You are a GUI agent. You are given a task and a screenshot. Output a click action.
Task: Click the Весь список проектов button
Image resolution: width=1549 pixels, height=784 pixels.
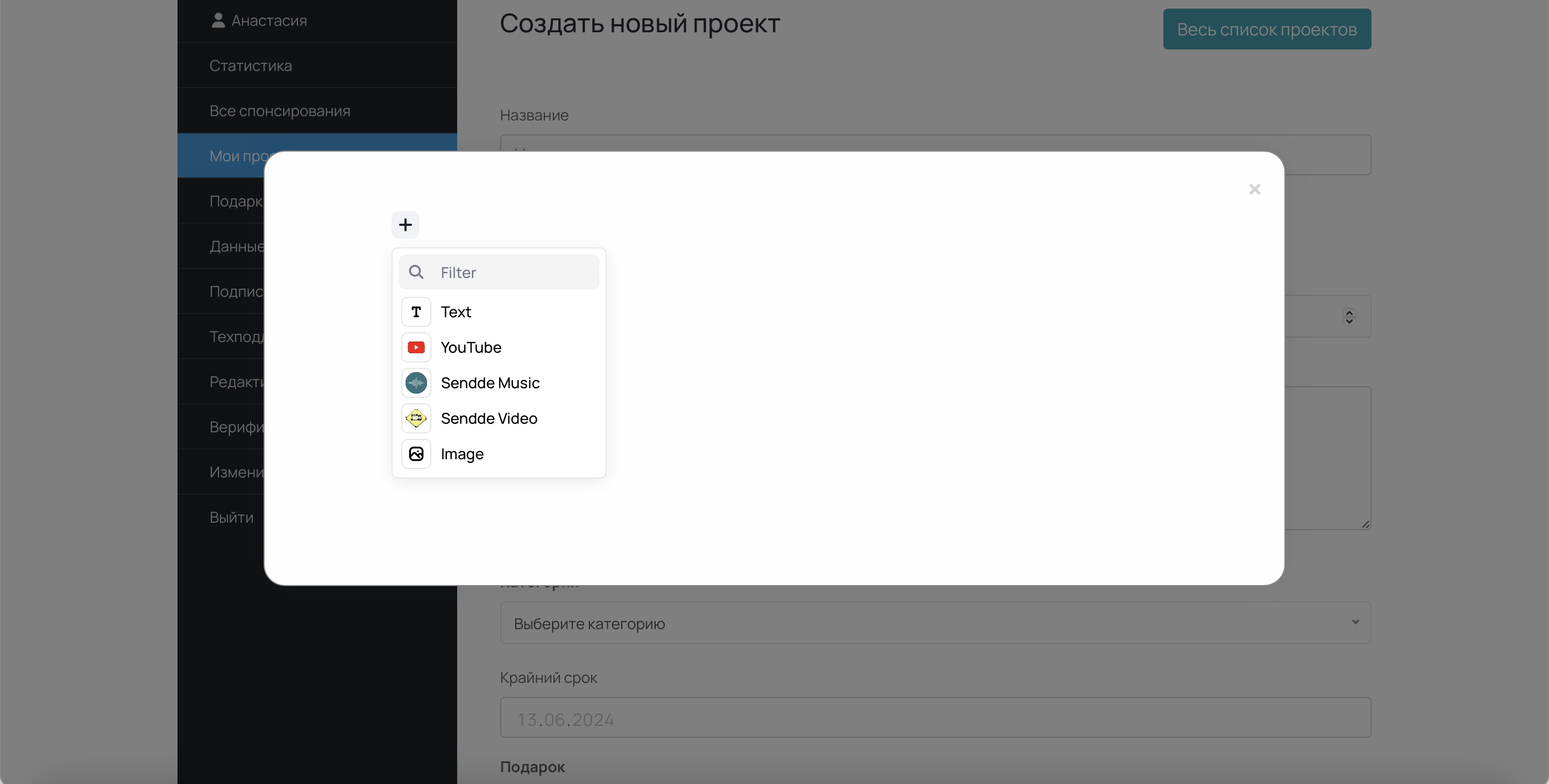[x=1267, y=30]
